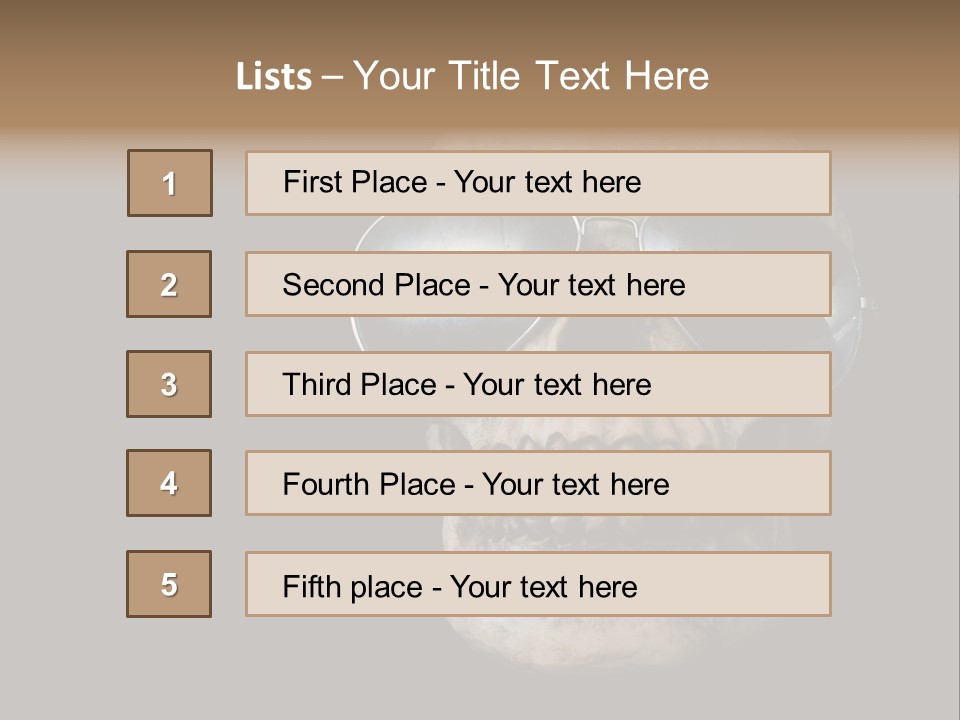Select the number 4 square
Viewport: 960px width, 720px height.
pos(169,483)
